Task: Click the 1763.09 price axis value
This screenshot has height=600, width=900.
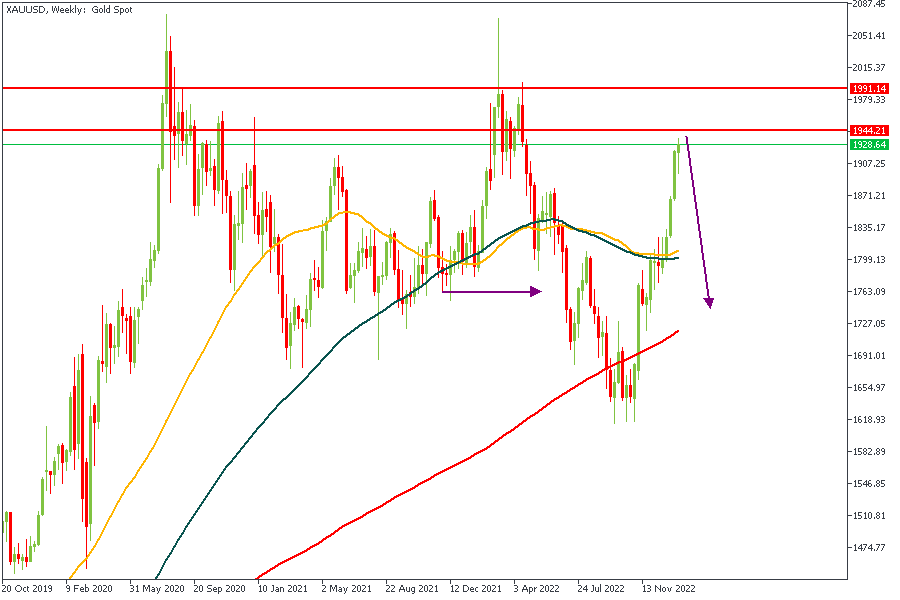Action: click(868, 292)
